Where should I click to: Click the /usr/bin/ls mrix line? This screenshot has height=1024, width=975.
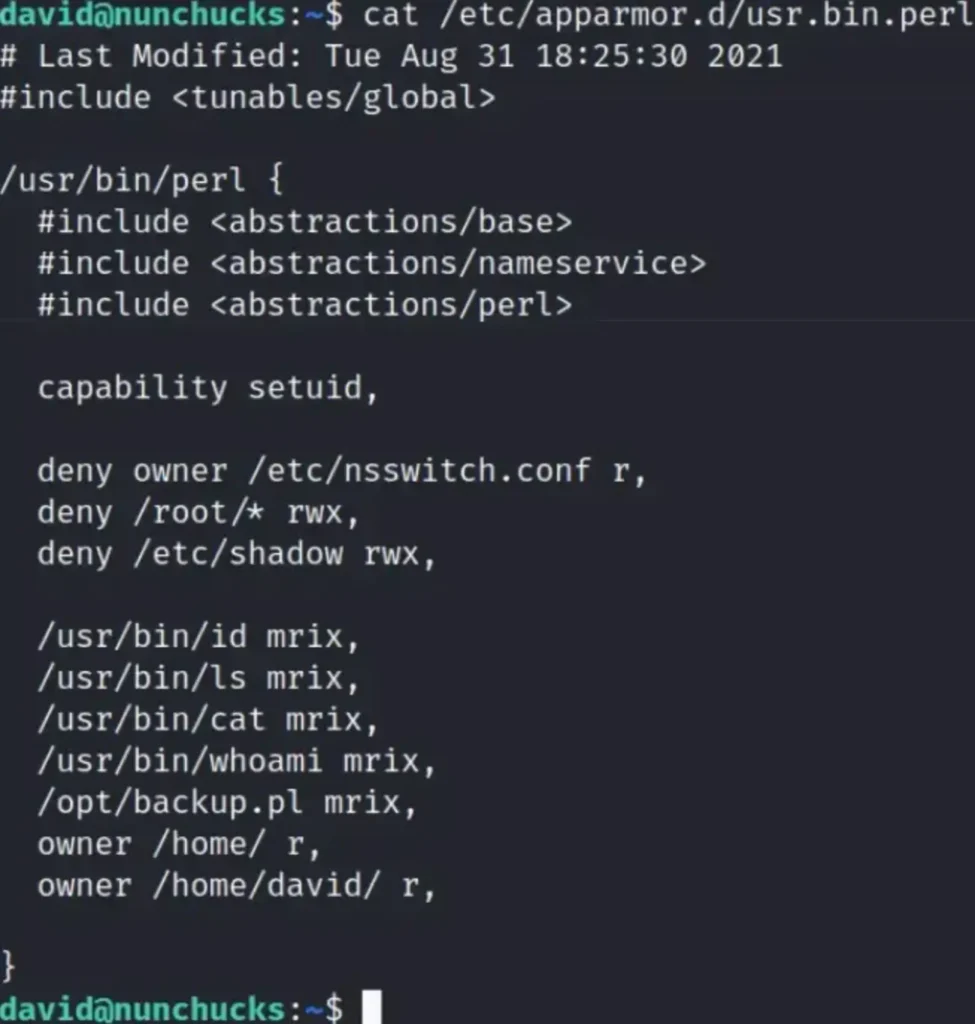point(198,678)
